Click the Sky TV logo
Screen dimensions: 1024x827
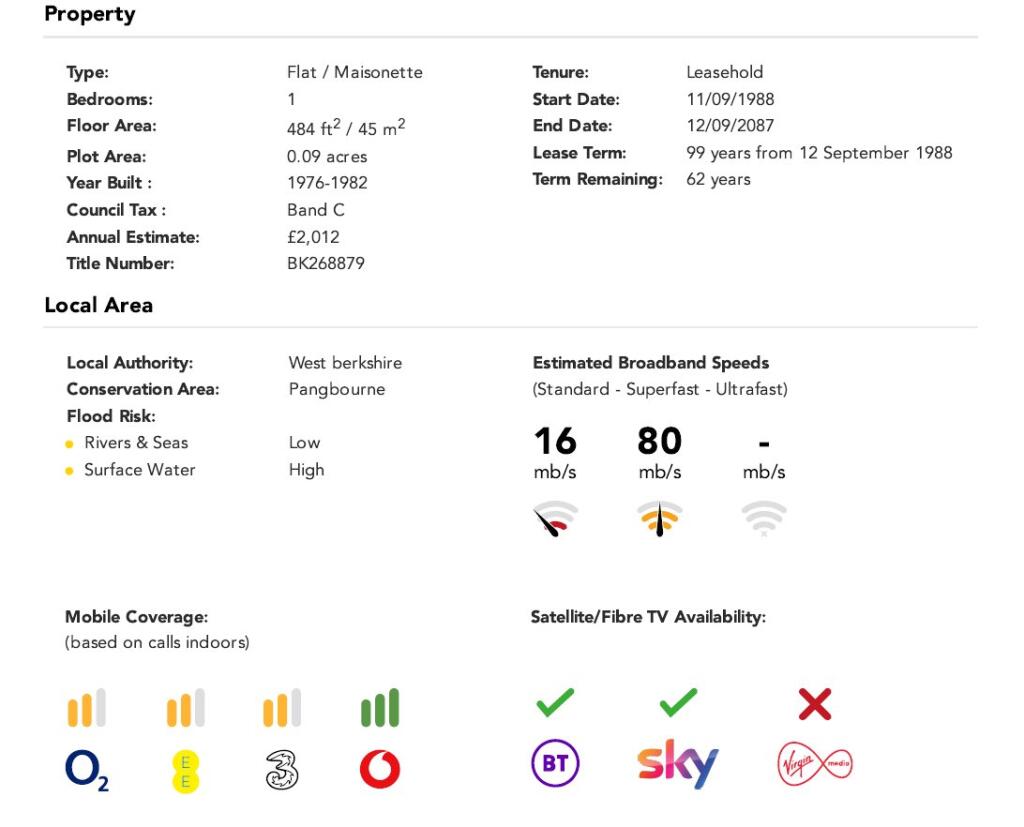[x=677, y=765]
